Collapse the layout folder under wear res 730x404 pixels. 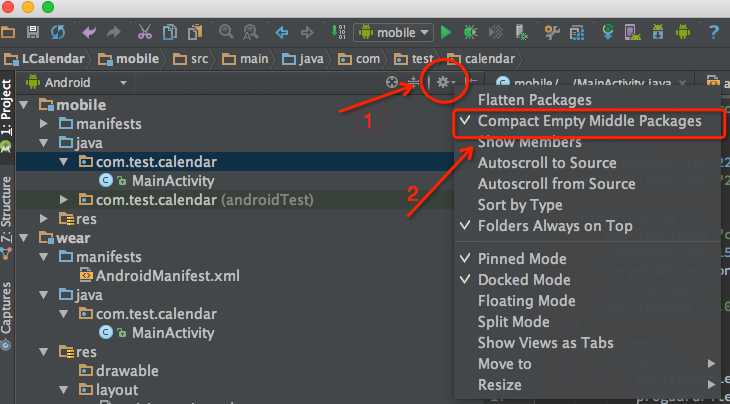pos(64,390)
